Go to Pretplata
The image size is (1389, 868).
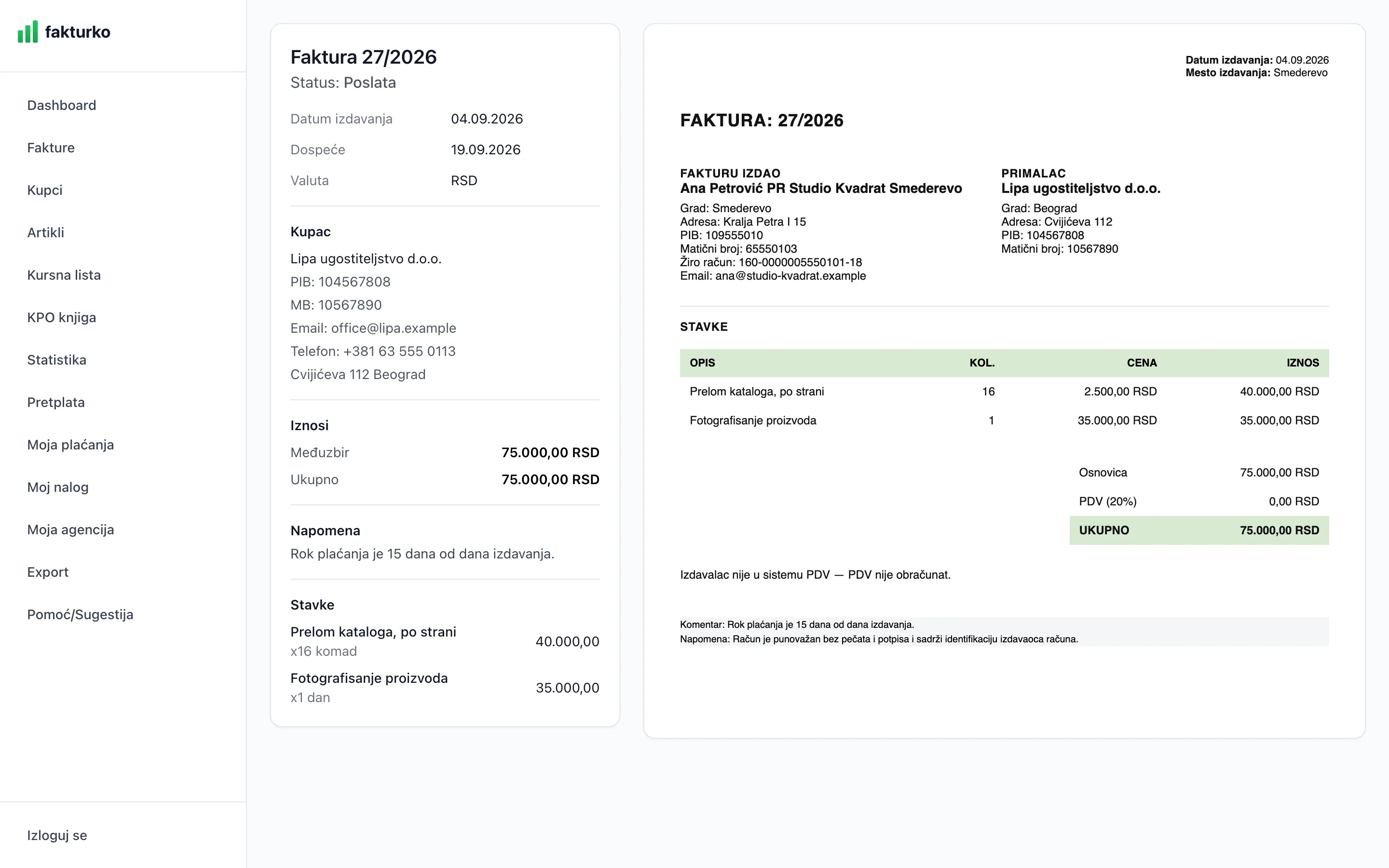(x=55, y=403)
